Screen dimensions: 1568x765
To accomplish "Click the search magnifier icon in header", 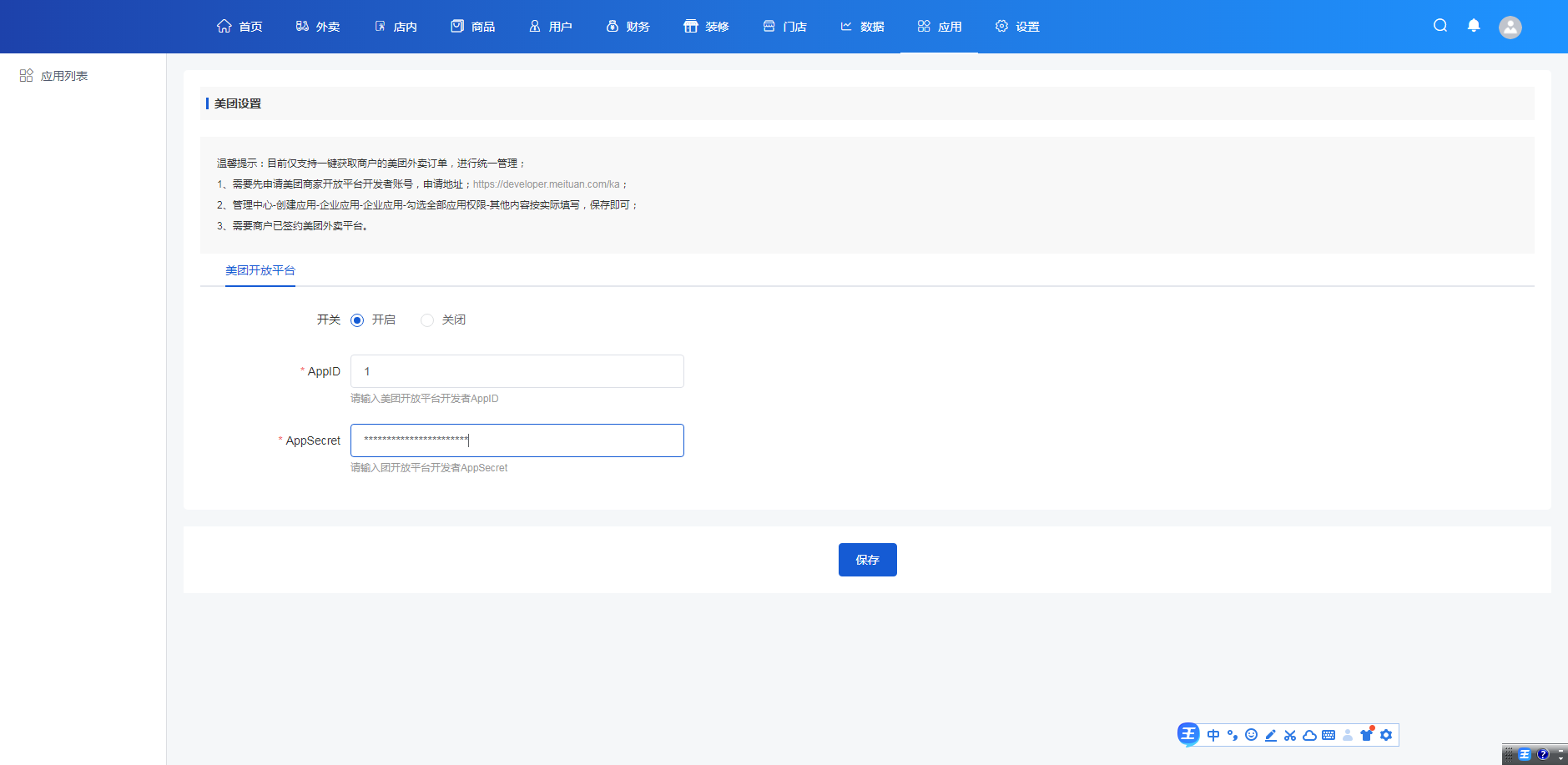I will [x=1439, y=26].
